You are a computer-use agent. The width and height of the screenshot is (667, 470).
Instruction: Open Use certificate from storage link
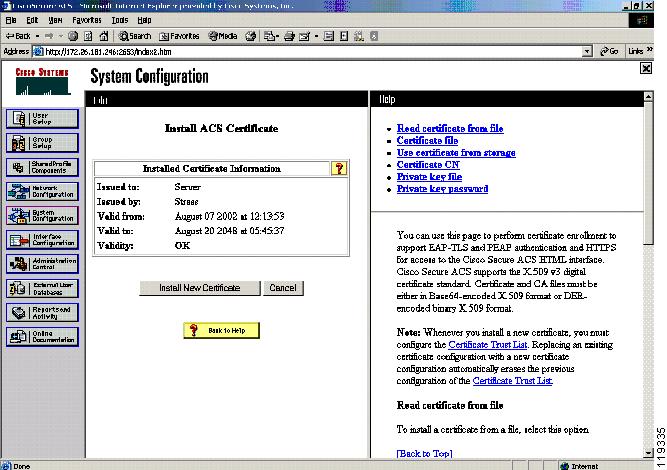click(456, 153)
